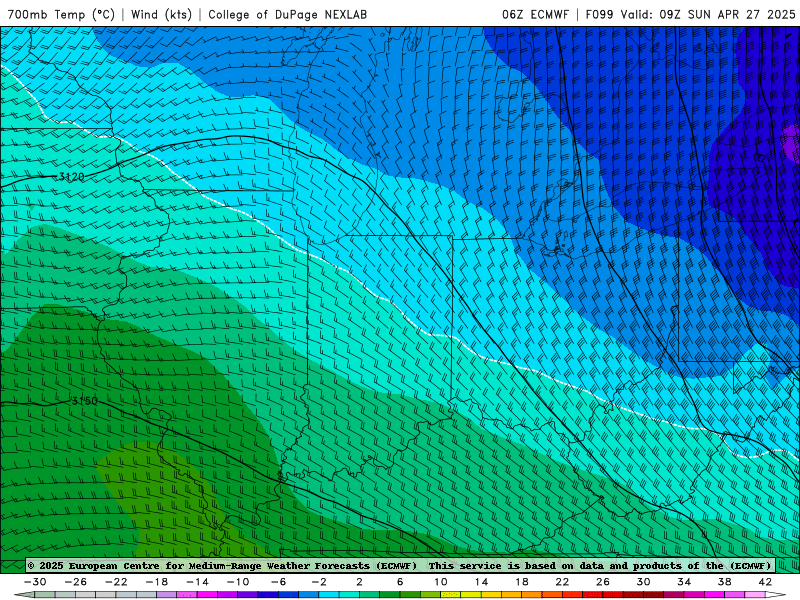Click the 42 colorbar tick label
Screen dimensions: 800x600
pyautogui.click(x=765, y=582)
